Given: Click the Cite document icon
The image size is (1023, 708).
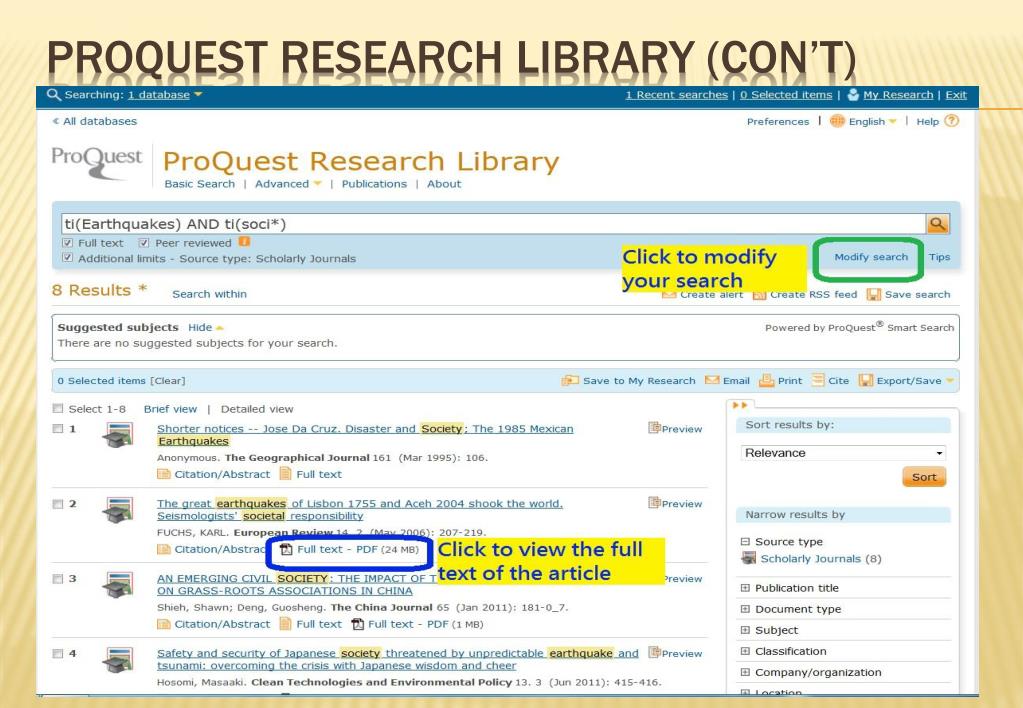Looking at the screenshot, I should (817, 380).
